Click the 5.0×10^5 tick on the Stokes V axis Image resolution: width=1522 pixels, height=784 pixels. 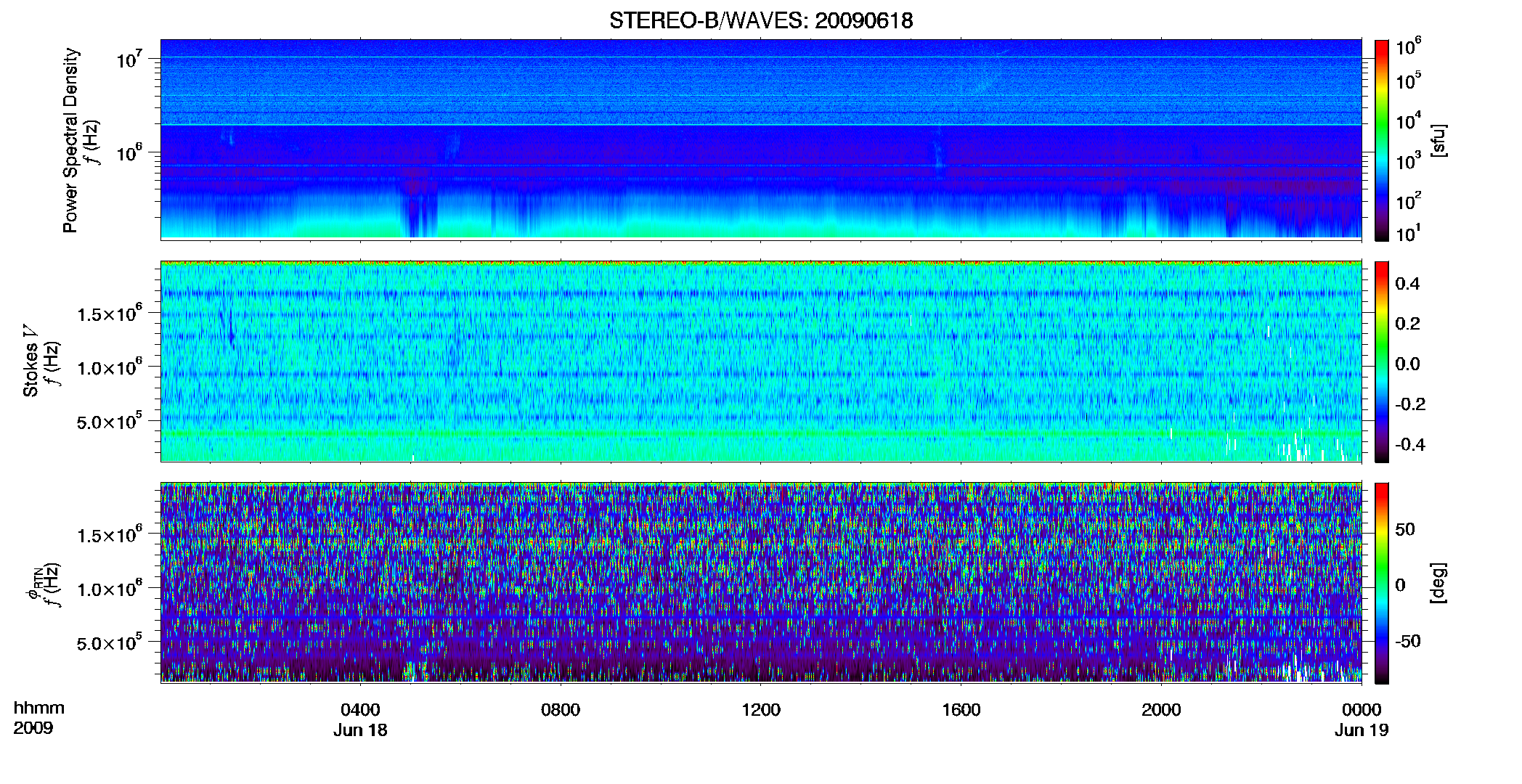(x=110, y=421)
